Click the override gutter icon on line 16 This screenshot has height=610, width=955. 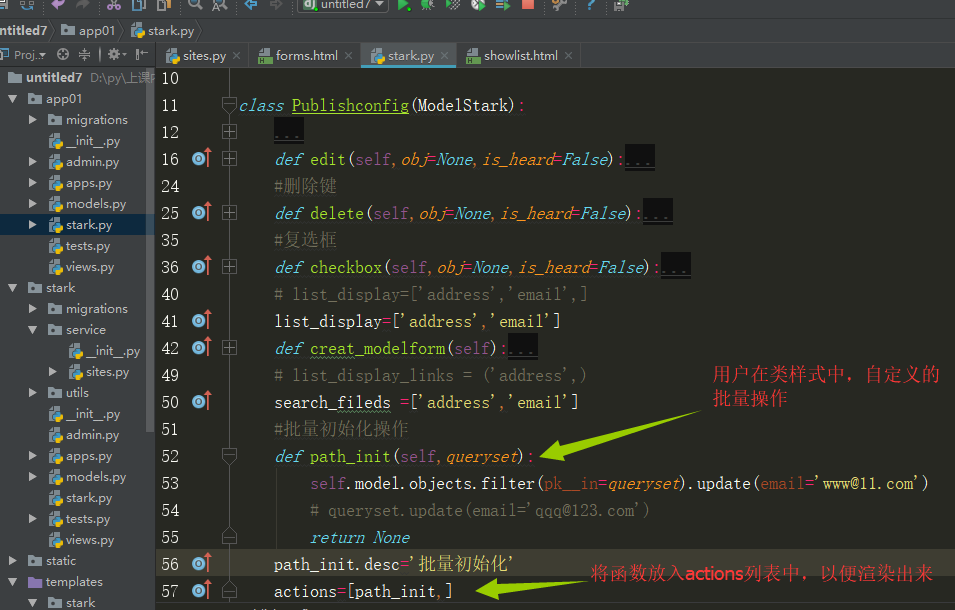pyautogui.click(x=200, y=159)
